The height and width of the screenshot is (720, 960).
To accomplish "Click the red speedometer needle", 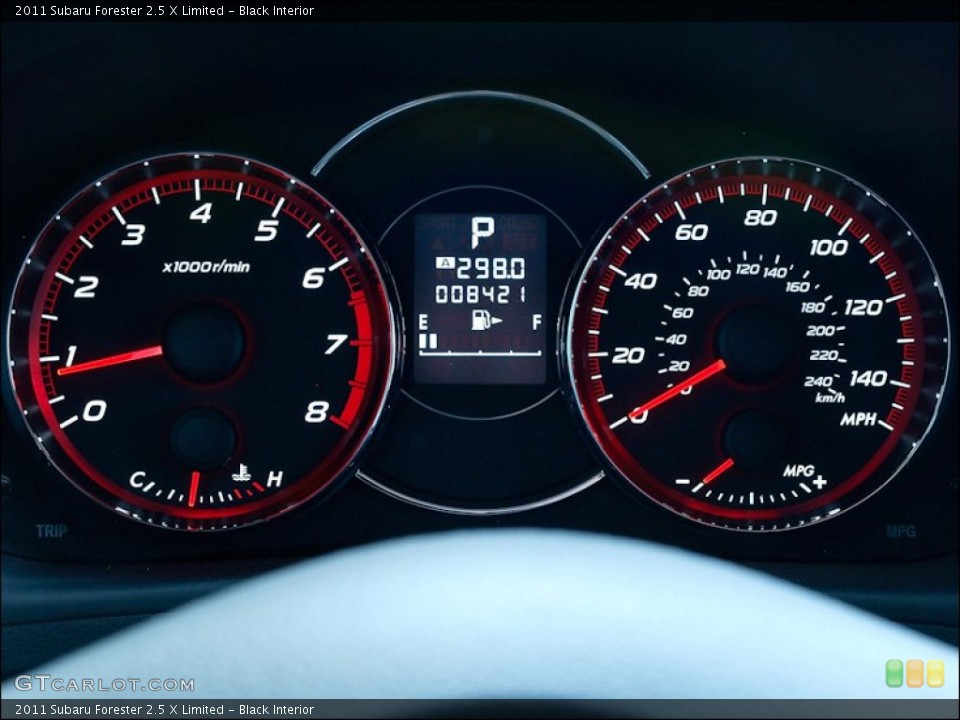I will [678, 389].
